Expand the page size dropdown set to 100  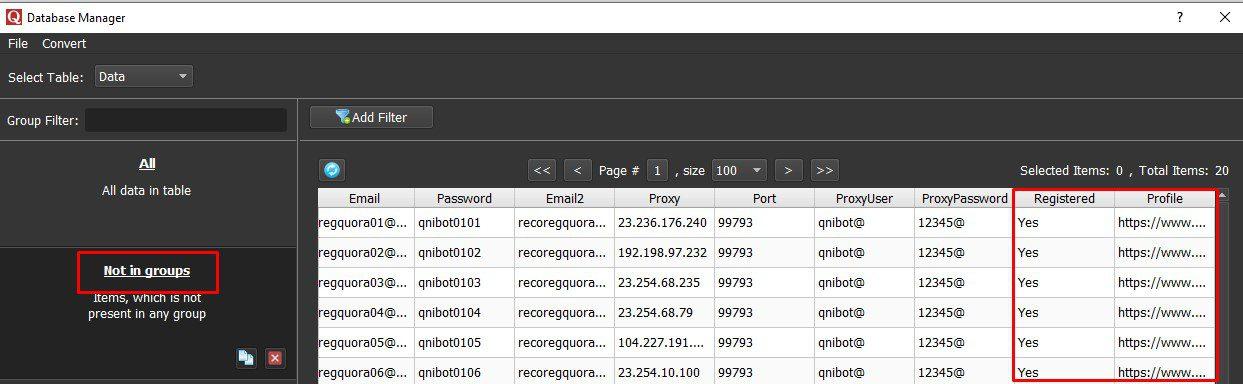[x=739, y=170]
